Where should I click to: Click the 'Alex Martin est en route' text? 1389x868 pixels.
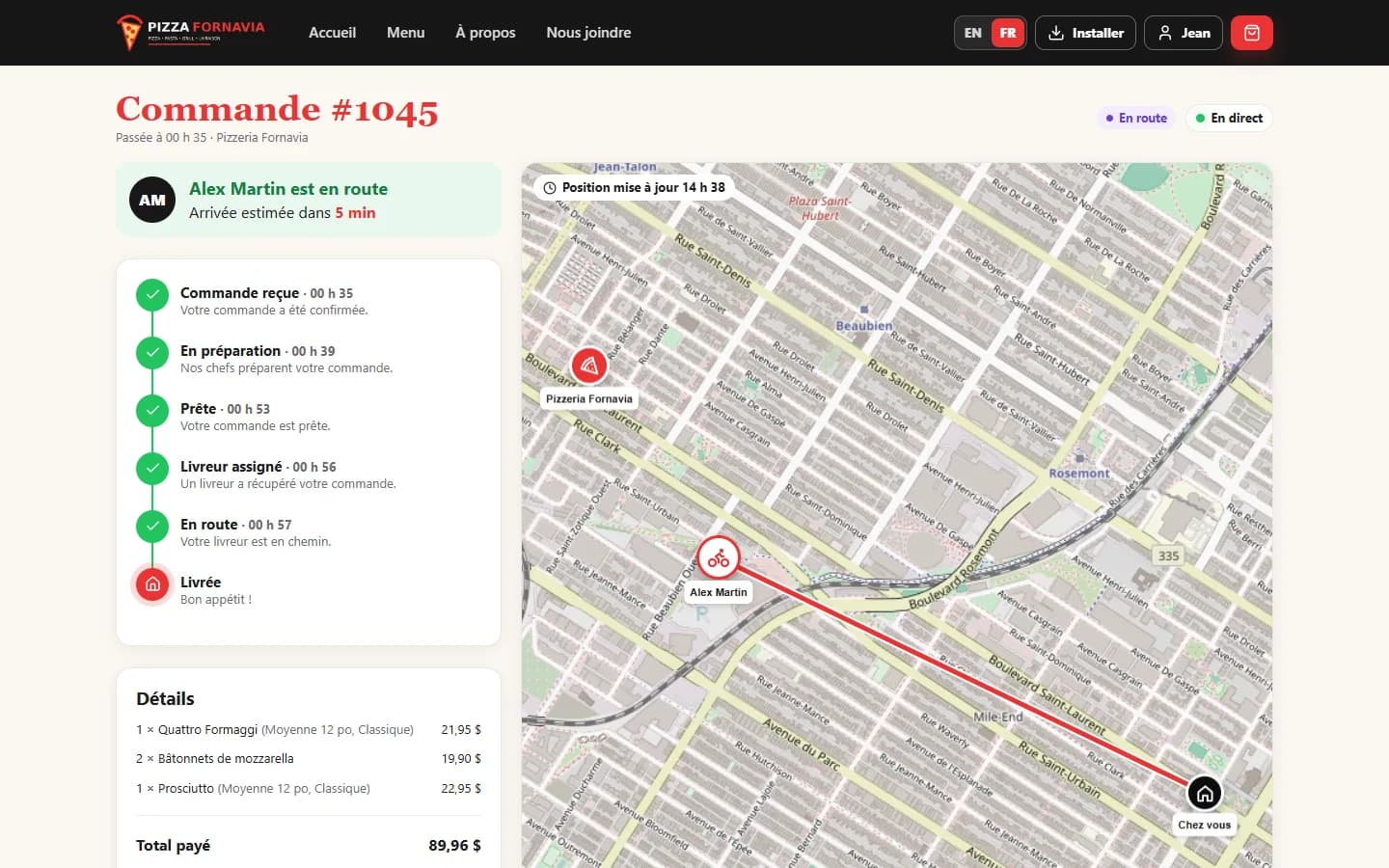pyautogui.click(x=288, y=189)
